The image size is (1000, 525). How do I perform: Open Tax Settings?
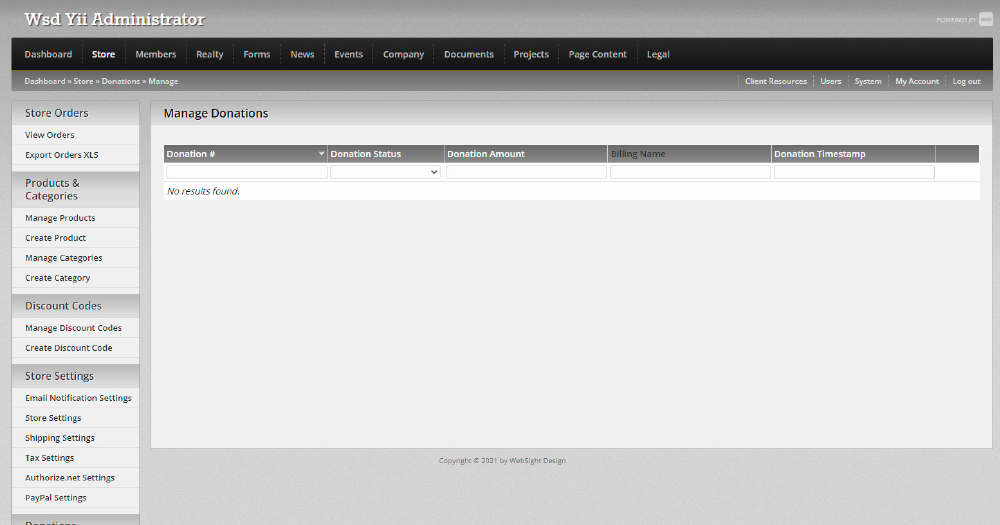50,457
